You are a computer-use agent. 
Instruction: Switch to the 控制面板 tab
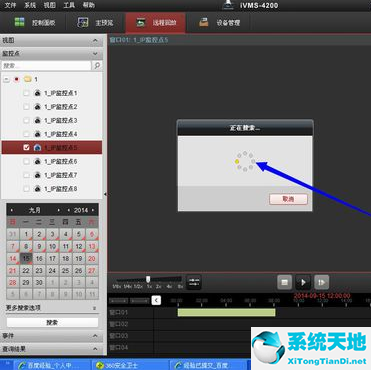click(x=35, y=23)
